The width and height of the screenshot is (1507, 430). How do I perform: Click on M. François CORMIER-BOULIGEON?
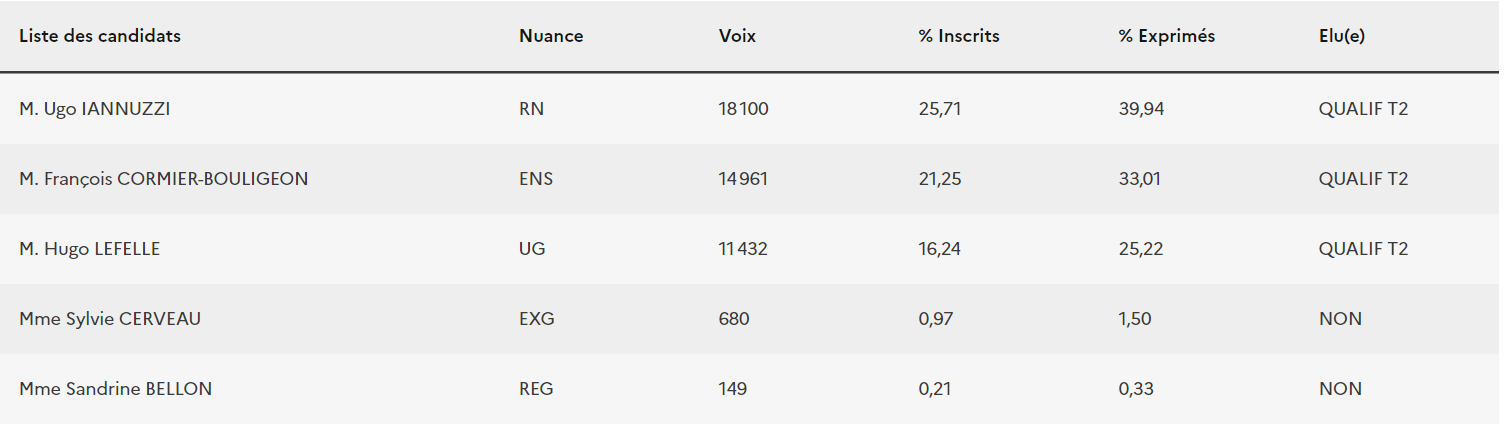coord(164,179)
